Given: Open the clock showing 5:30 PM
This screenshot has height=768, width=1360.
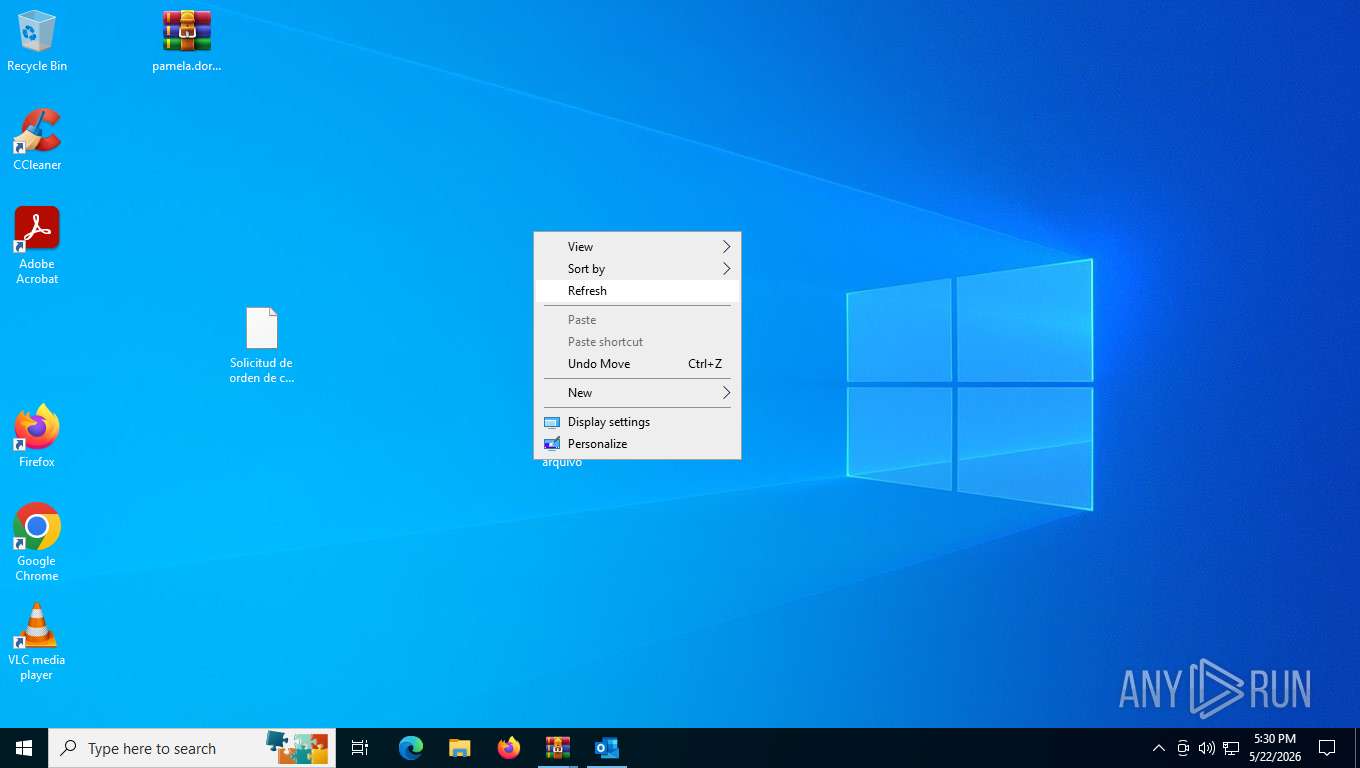Looking at the screenshot, I should tap(1275, 748).
